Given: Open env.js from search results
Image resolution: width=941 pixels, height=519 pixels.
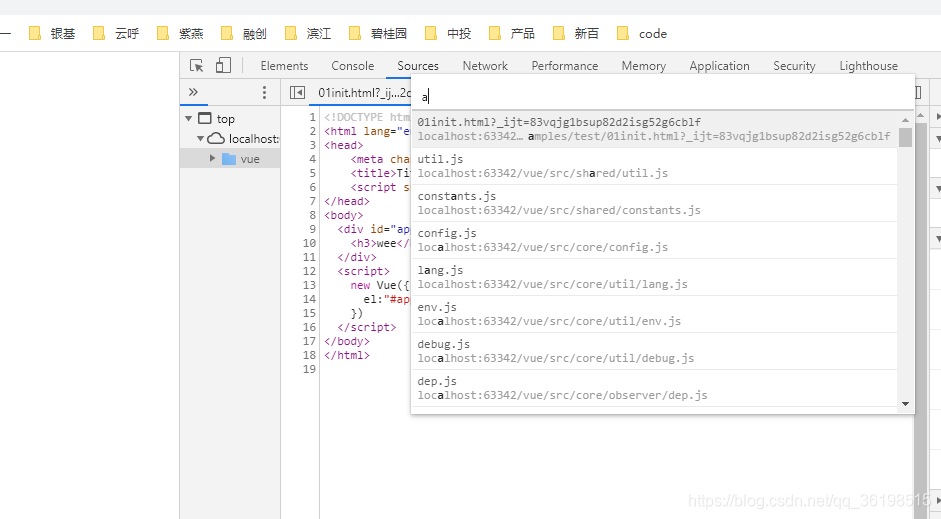Looking at the screenshot, I should tap(654, 314).
